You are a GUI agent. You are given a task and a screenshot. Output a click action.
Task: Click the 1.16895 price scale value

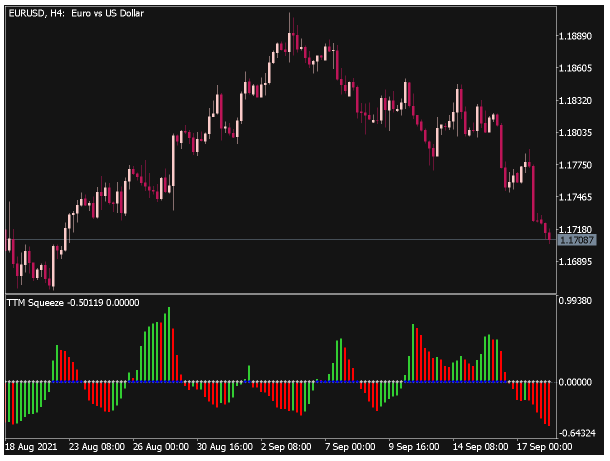(575, 261)
